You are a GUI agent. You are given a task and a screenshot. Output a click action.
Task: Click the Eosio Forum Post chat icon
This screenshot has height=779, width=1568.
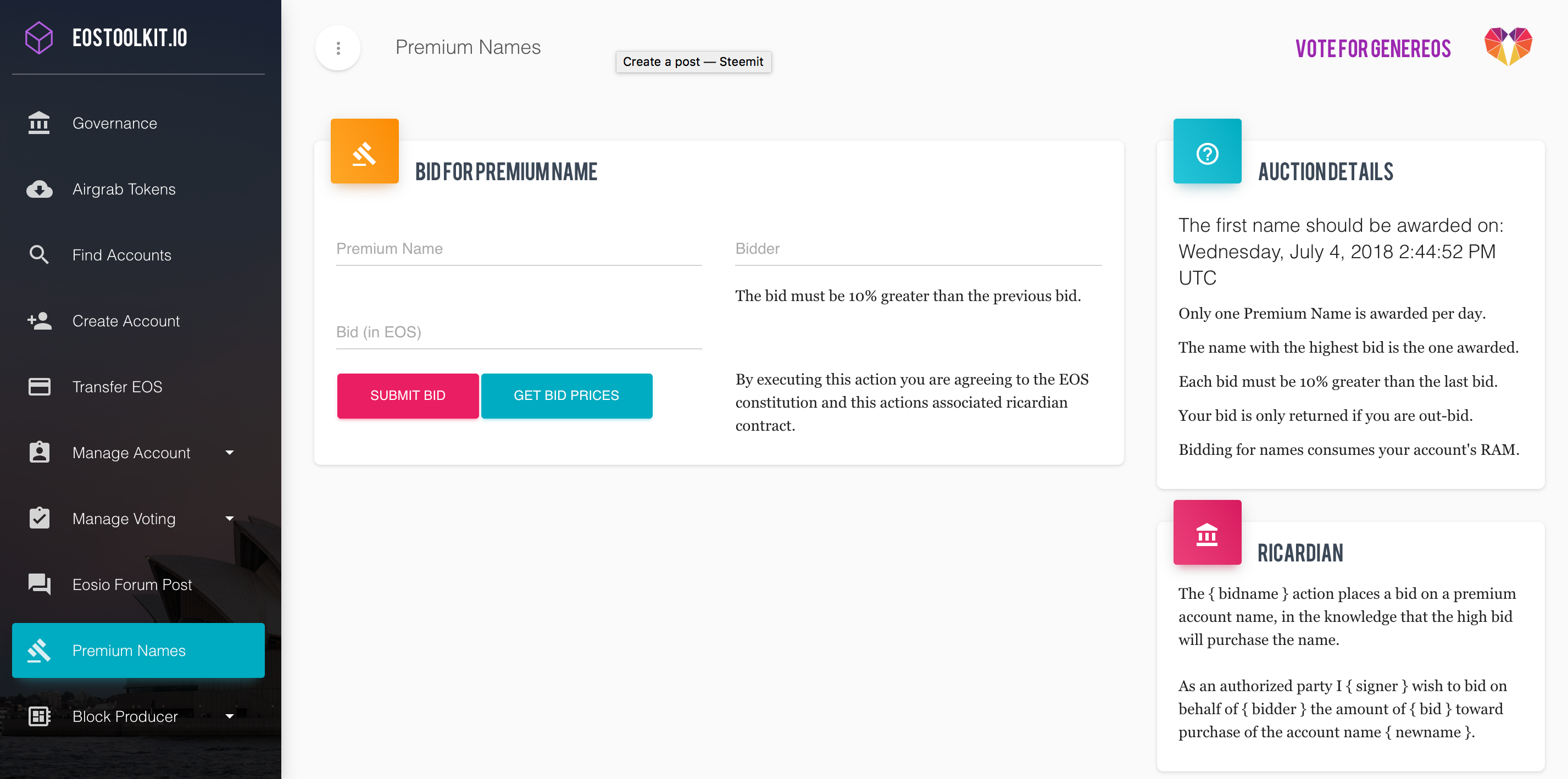pyautogui.click(x=40, y=585)
